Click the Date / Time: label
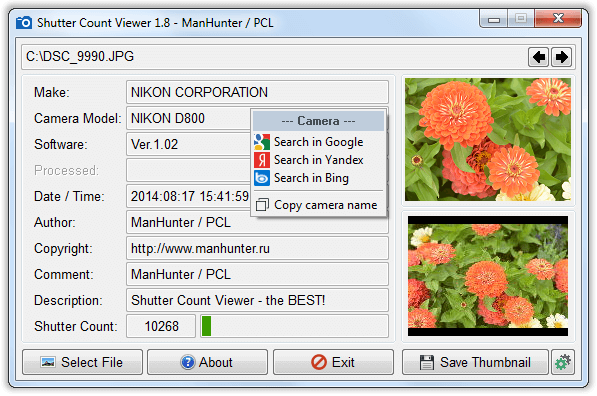 (x=69, y=196)
